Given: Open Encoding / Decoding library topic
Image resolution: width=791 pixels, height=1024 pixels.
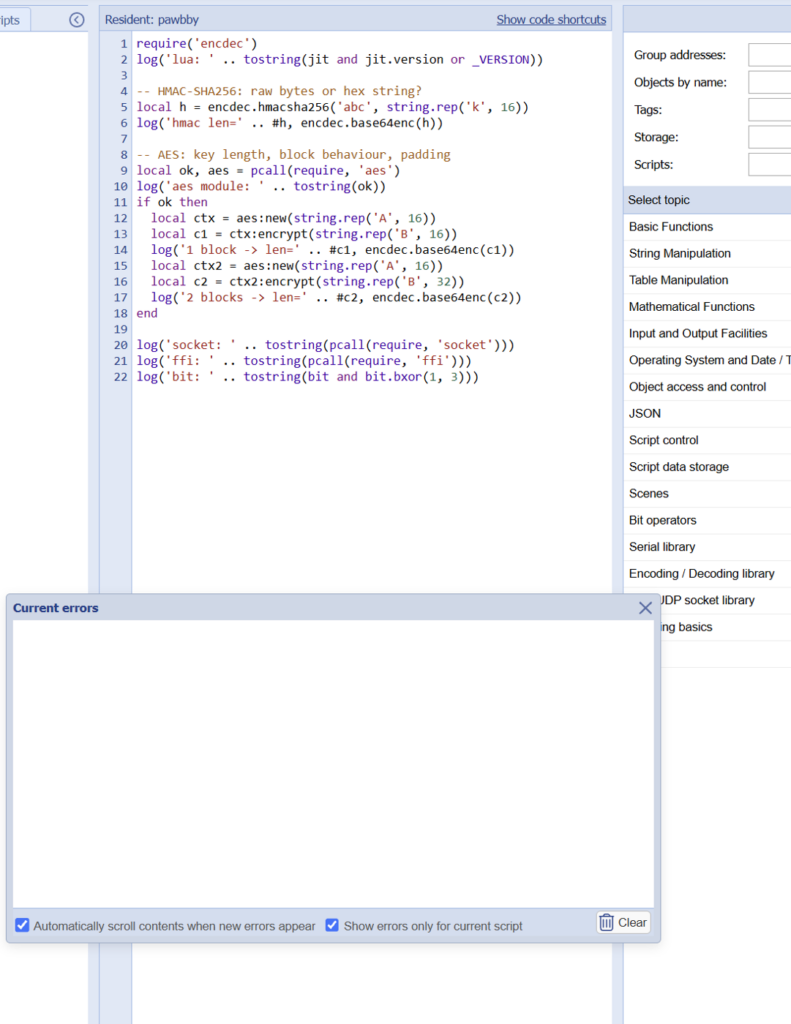Looking at the screenshot, I should pos(707,574).
